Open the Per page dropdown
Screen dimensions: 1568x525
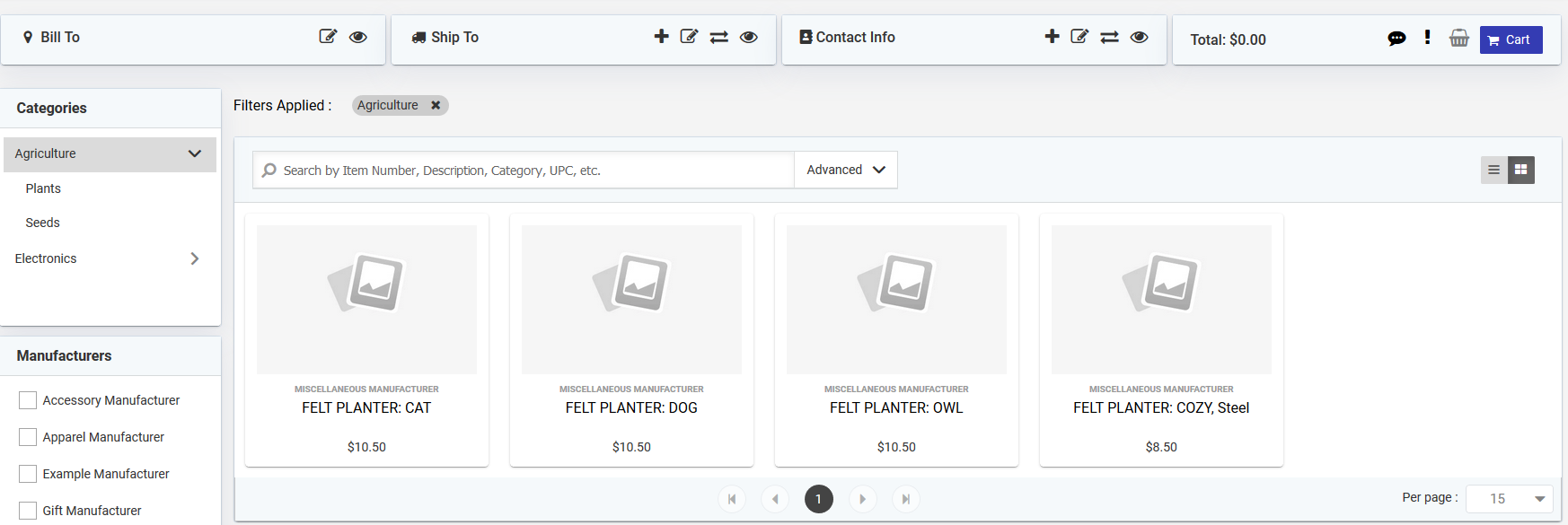[x=1510, y=499]
